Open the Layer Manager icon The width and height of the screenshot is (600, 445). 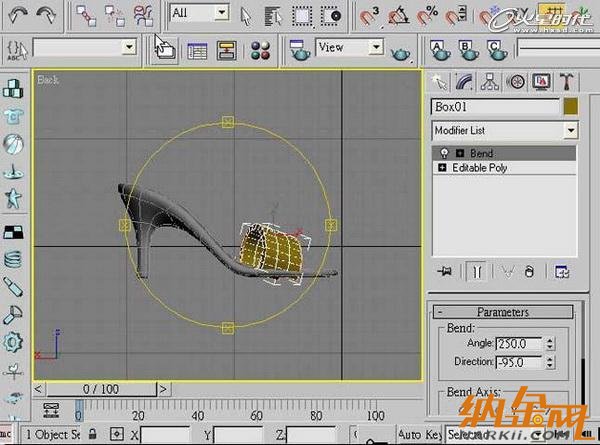pyautogui.click(x=197, y=49)
